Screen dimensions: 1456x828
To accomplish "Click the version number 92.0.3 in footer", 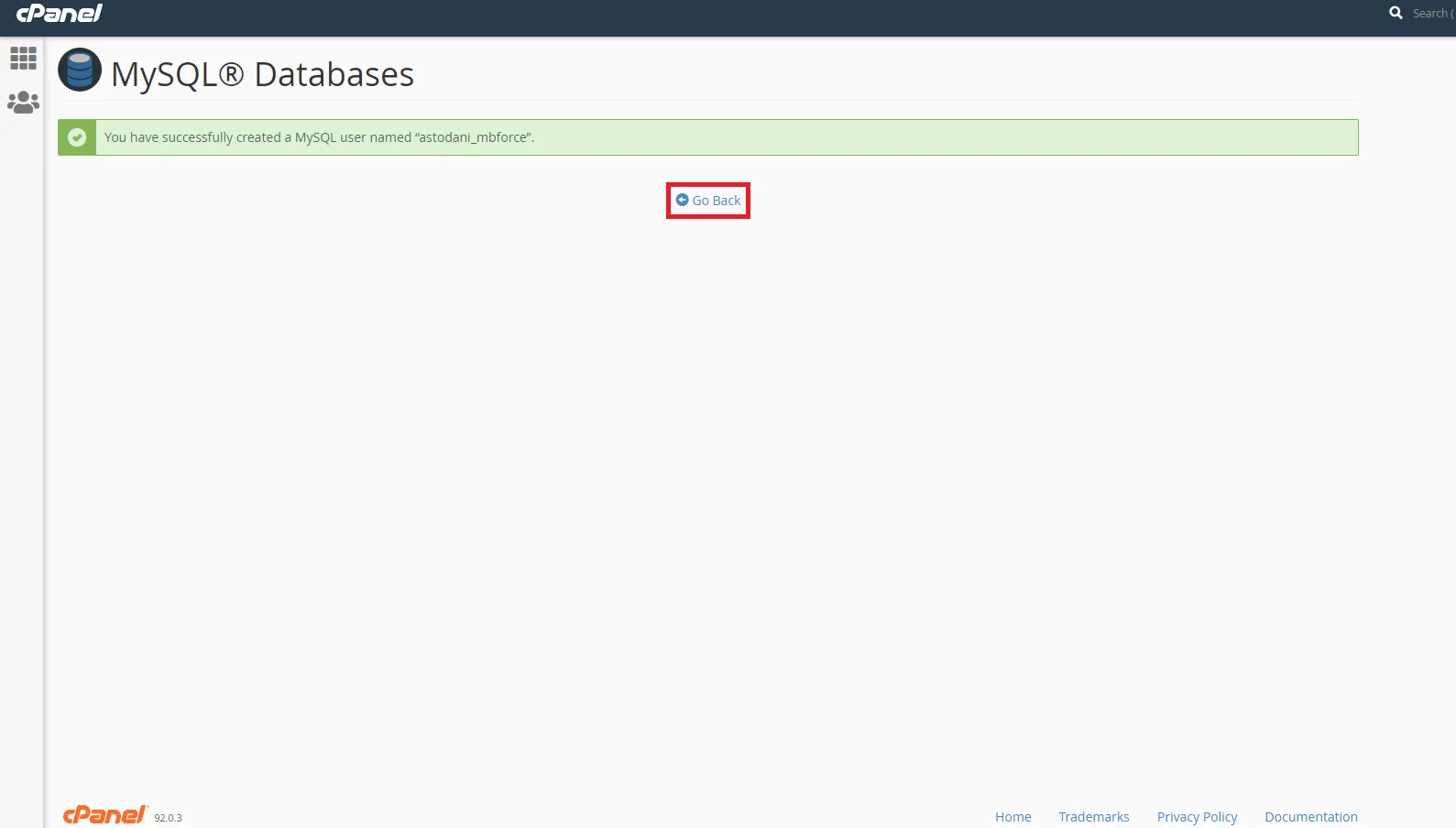I will [168, 818].
